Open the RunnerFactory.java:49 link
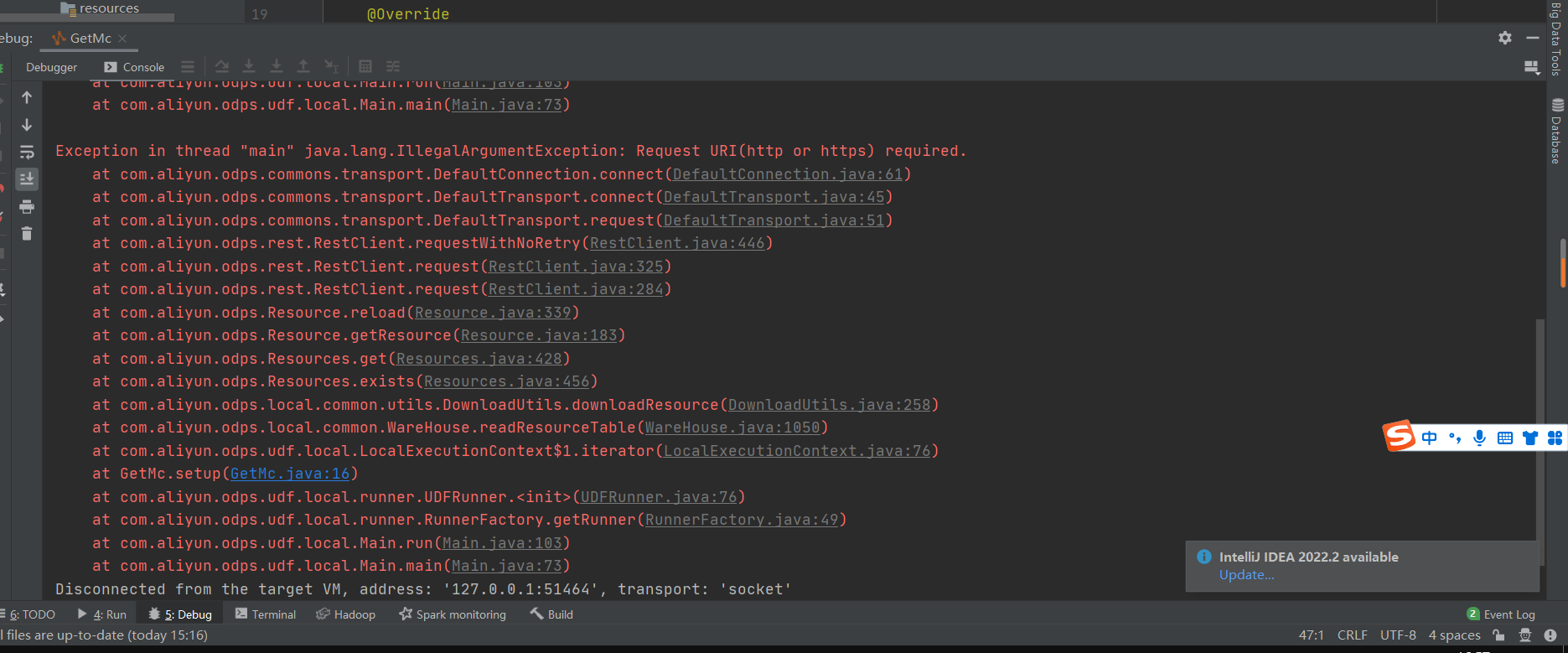 point(742,520)
